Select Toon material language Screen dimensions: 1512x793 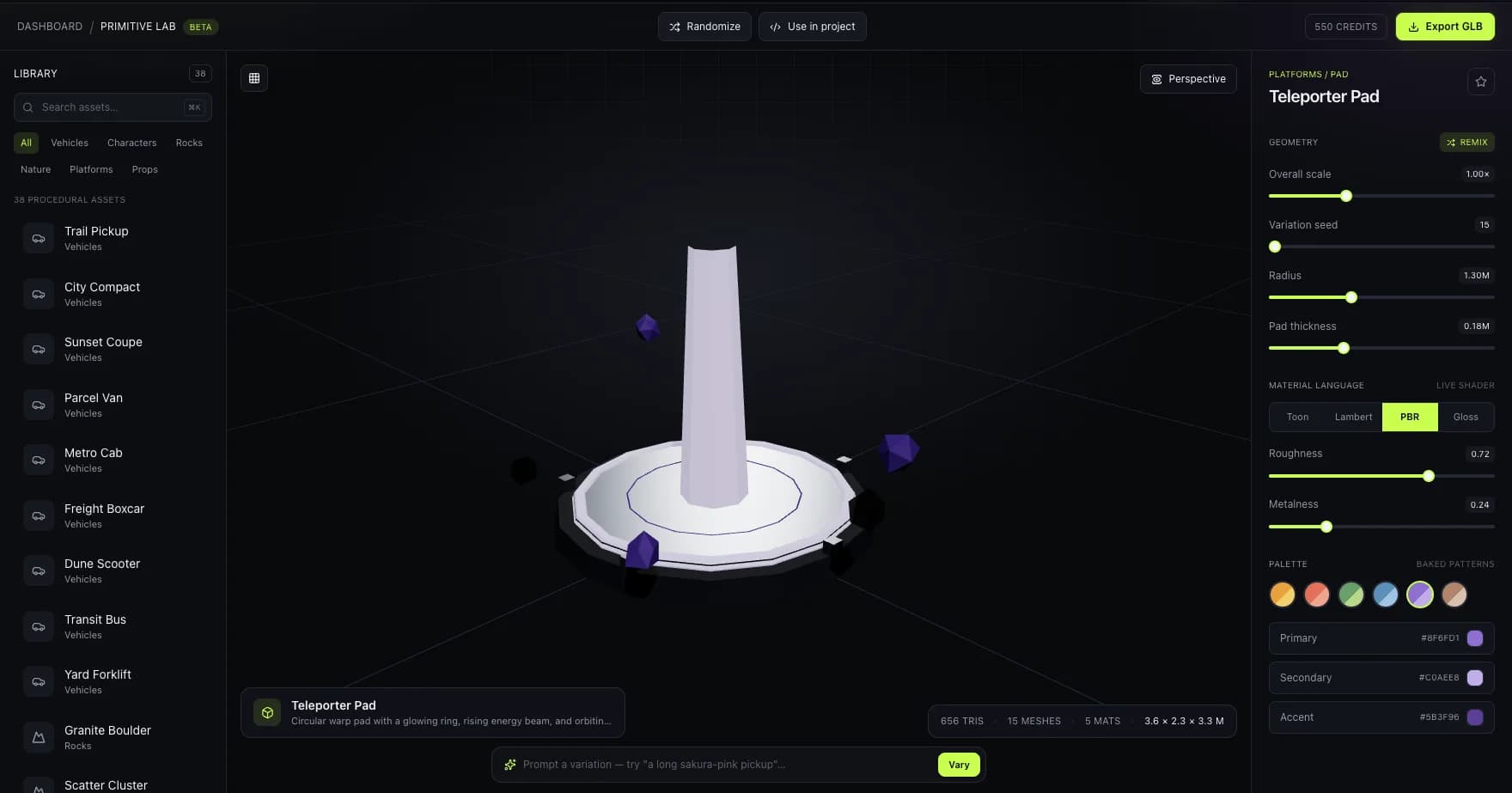(1297, 417)
